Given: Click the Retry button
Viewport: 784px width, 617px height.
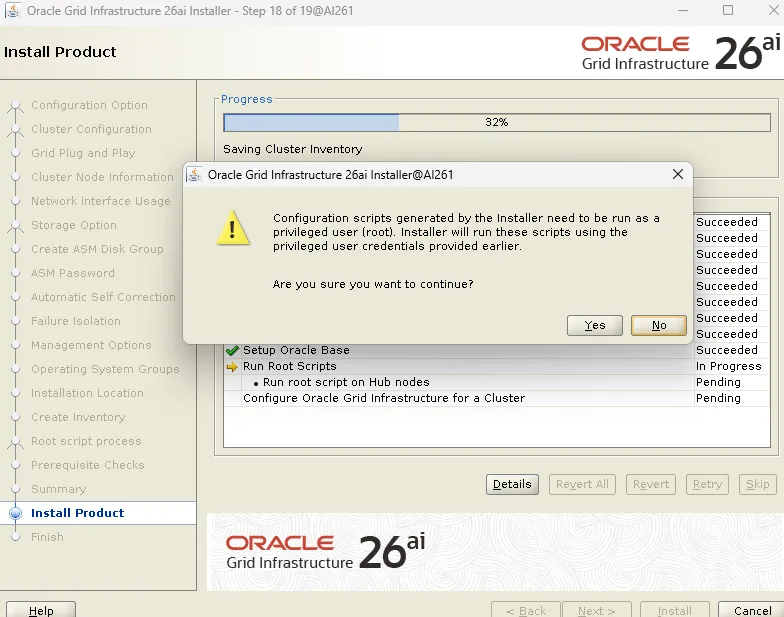Looking at the screenshot, I should coord(707,484).
